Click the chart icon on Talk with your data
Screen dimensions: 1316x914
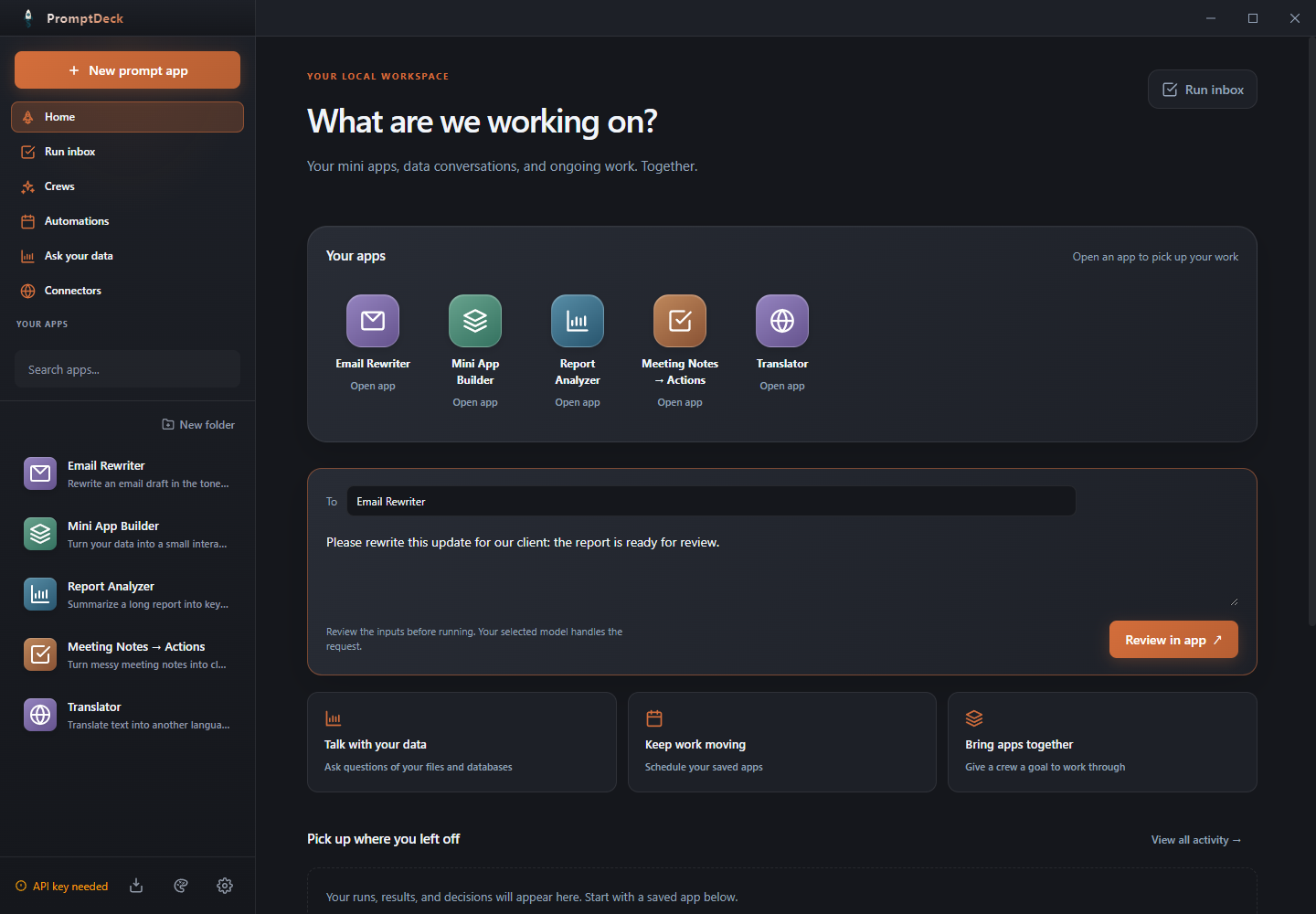pyautogui.click(x=334, y=718)
